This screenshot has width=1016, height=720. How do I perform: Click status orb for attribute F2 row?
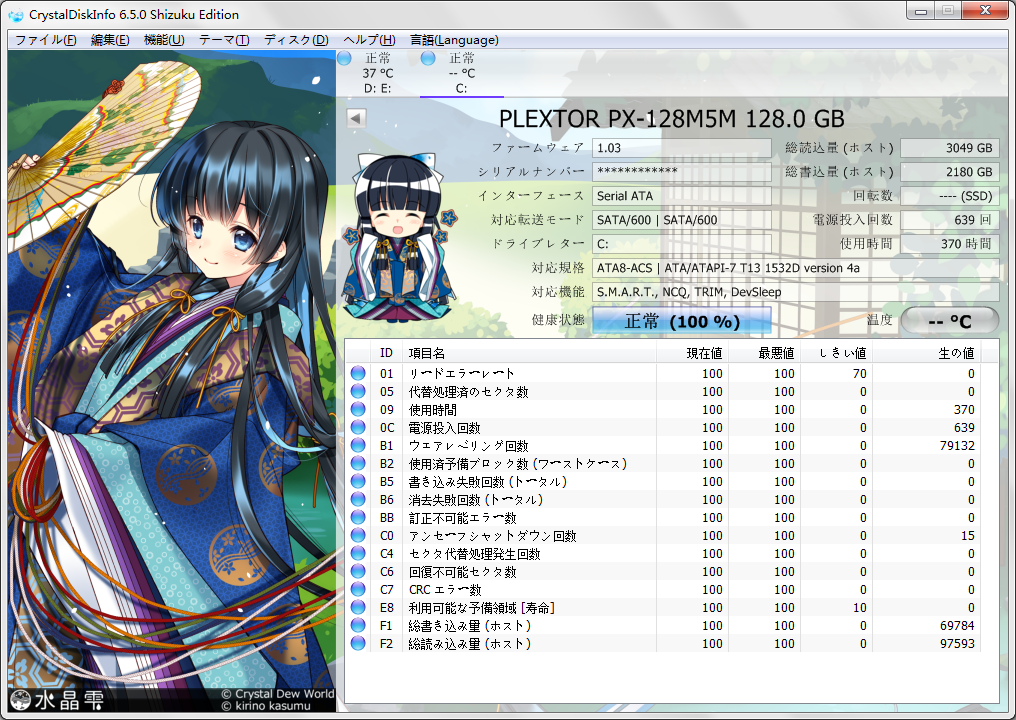pyautogui.click(x=358, y=644)
